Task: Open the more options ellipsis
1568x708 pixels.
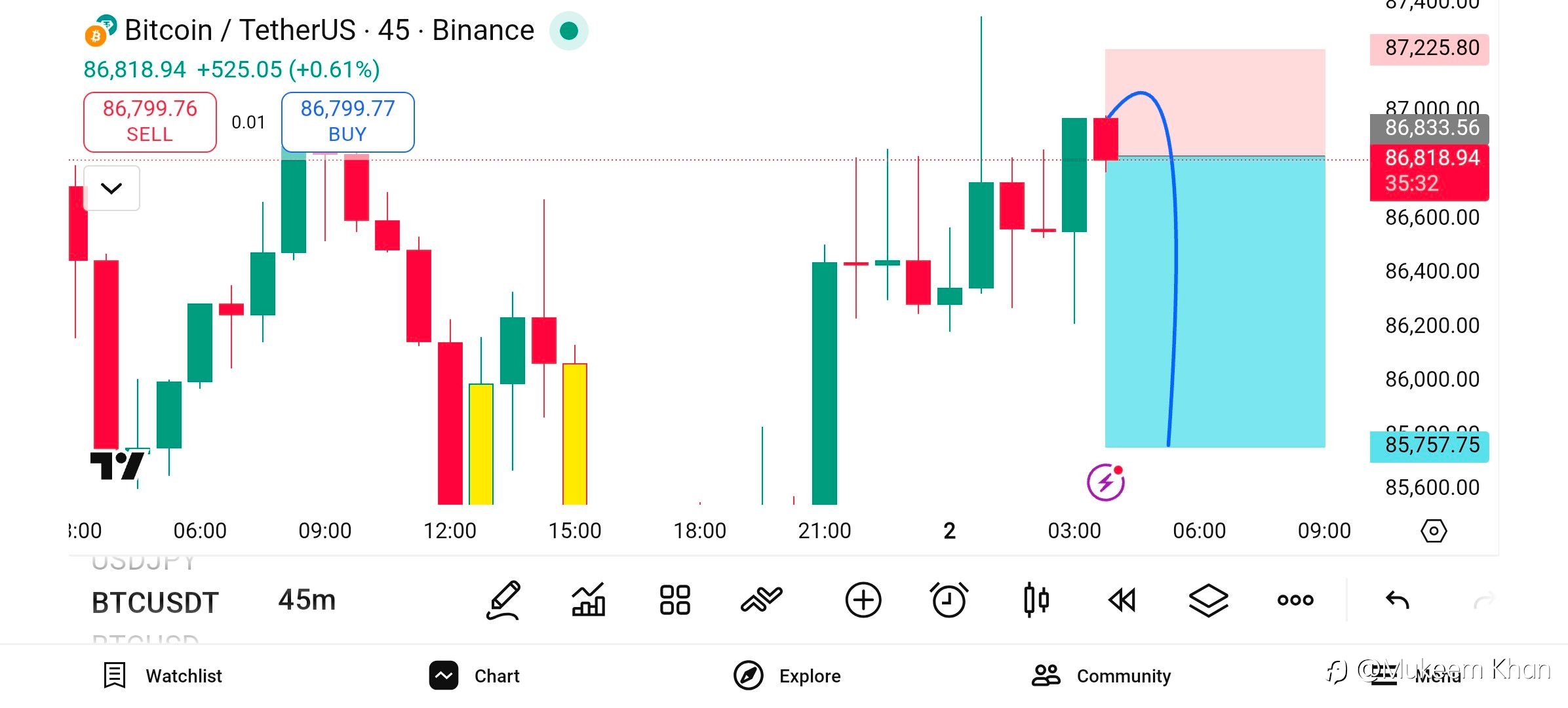Action: pyautogui.click(x=1295, y=600)
